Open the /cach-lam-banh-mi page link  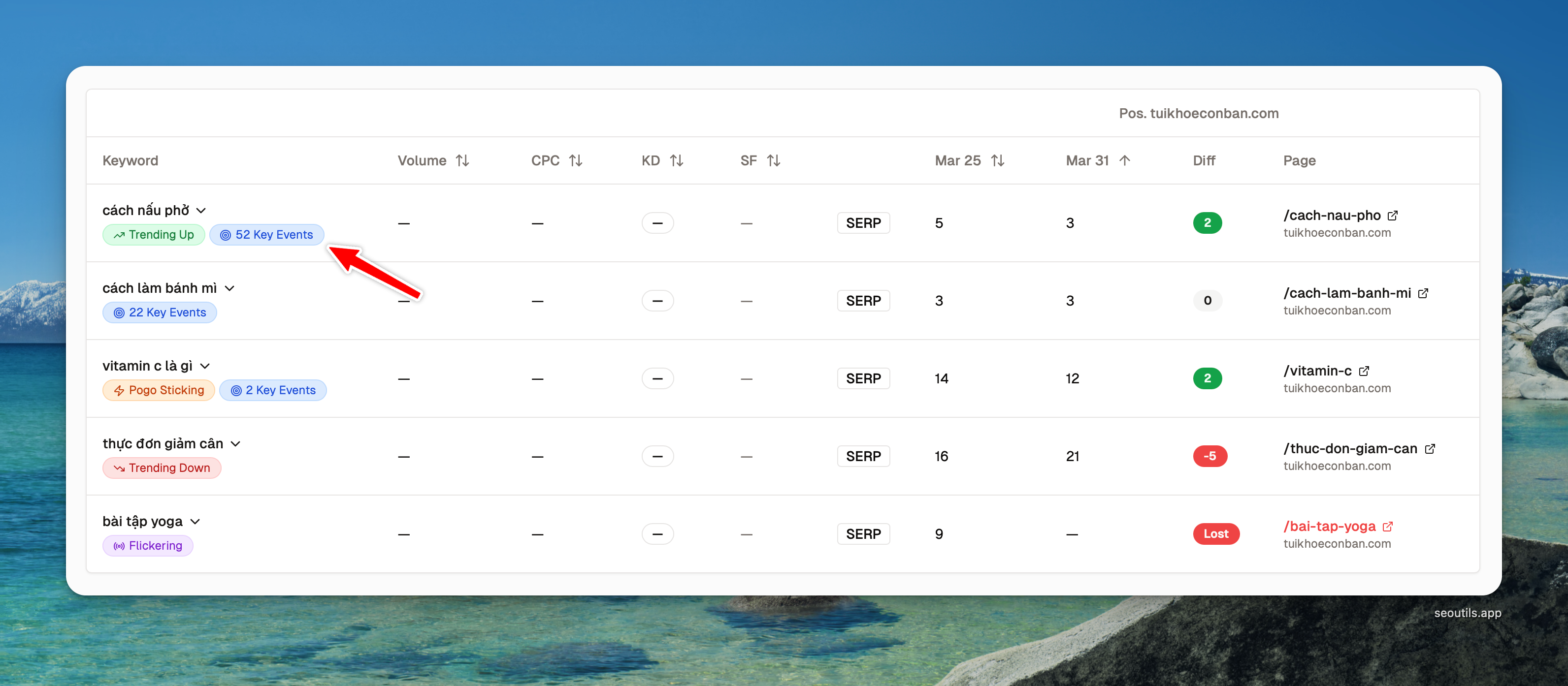[1346, 293]
